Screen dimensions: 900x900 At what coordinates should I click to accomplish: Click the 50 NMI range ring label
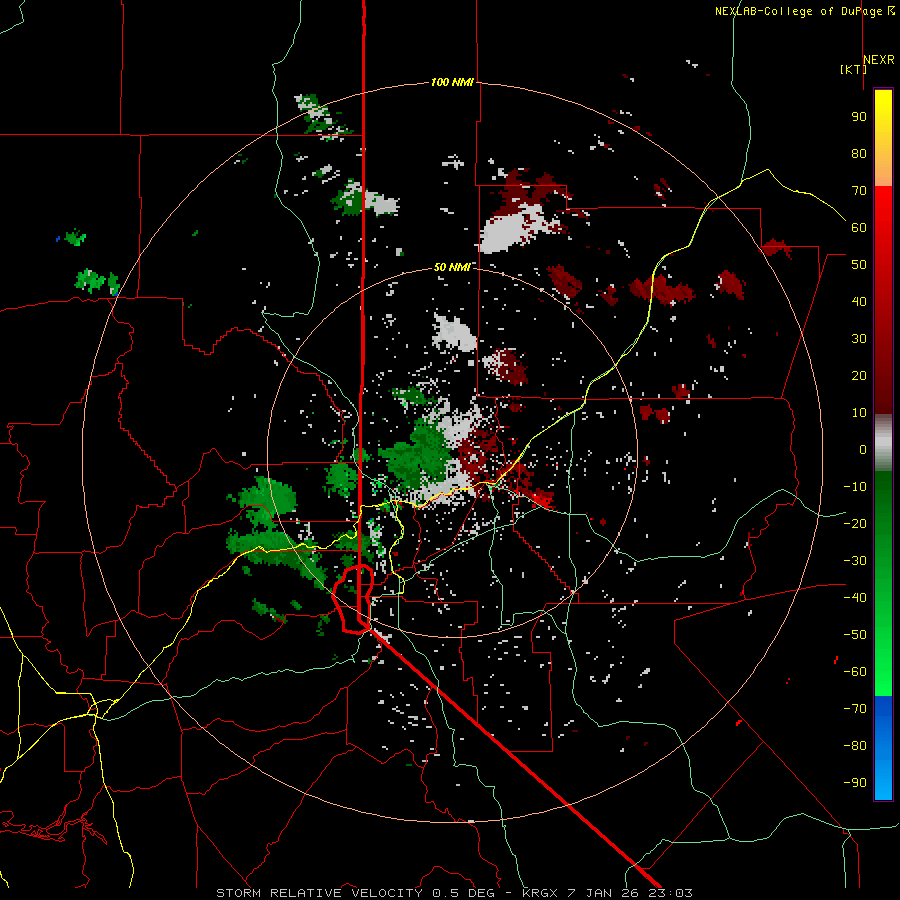tap(452, 267)
